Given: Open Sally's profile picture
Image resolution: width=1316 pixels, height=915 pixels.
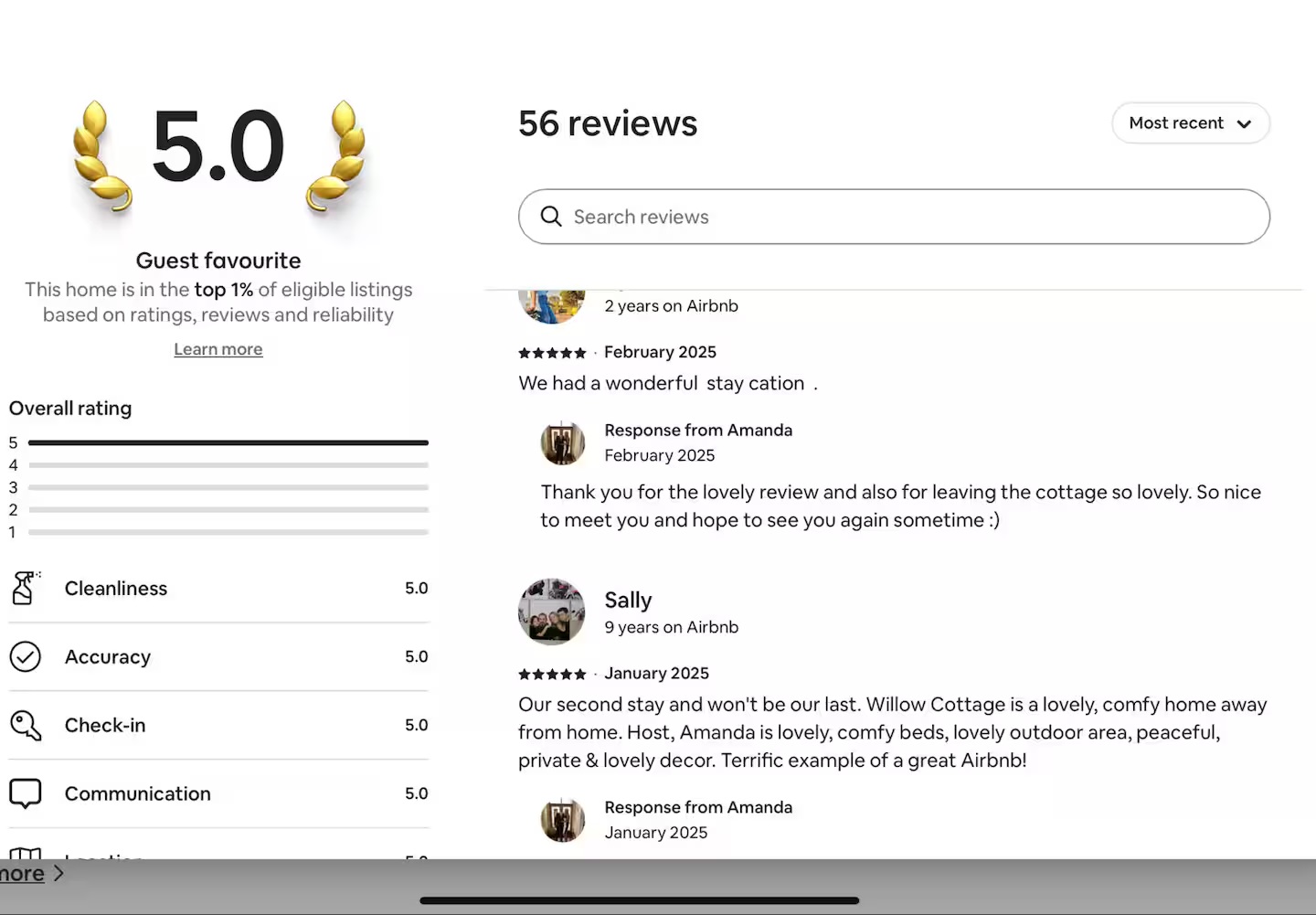Looking at the screenshot, I should [551, 612].
